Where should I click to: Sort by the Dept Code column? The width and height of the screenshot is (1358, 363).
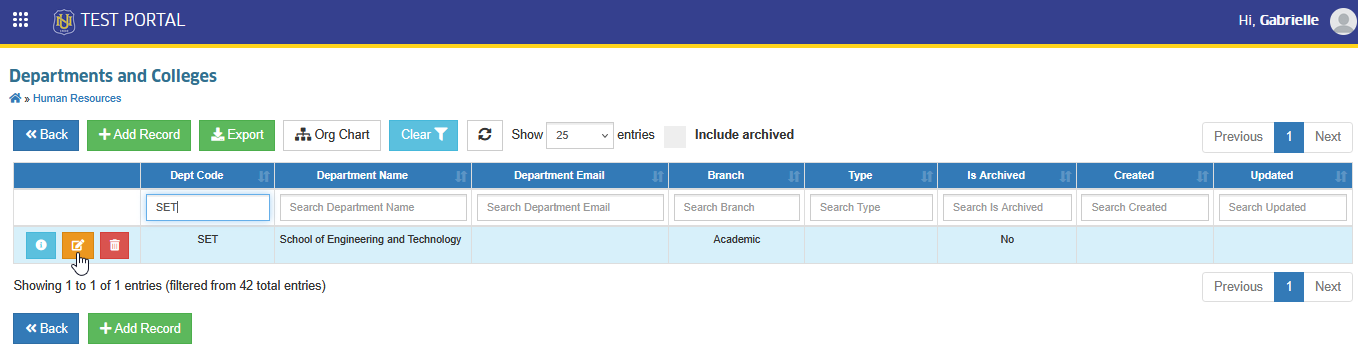207,175
